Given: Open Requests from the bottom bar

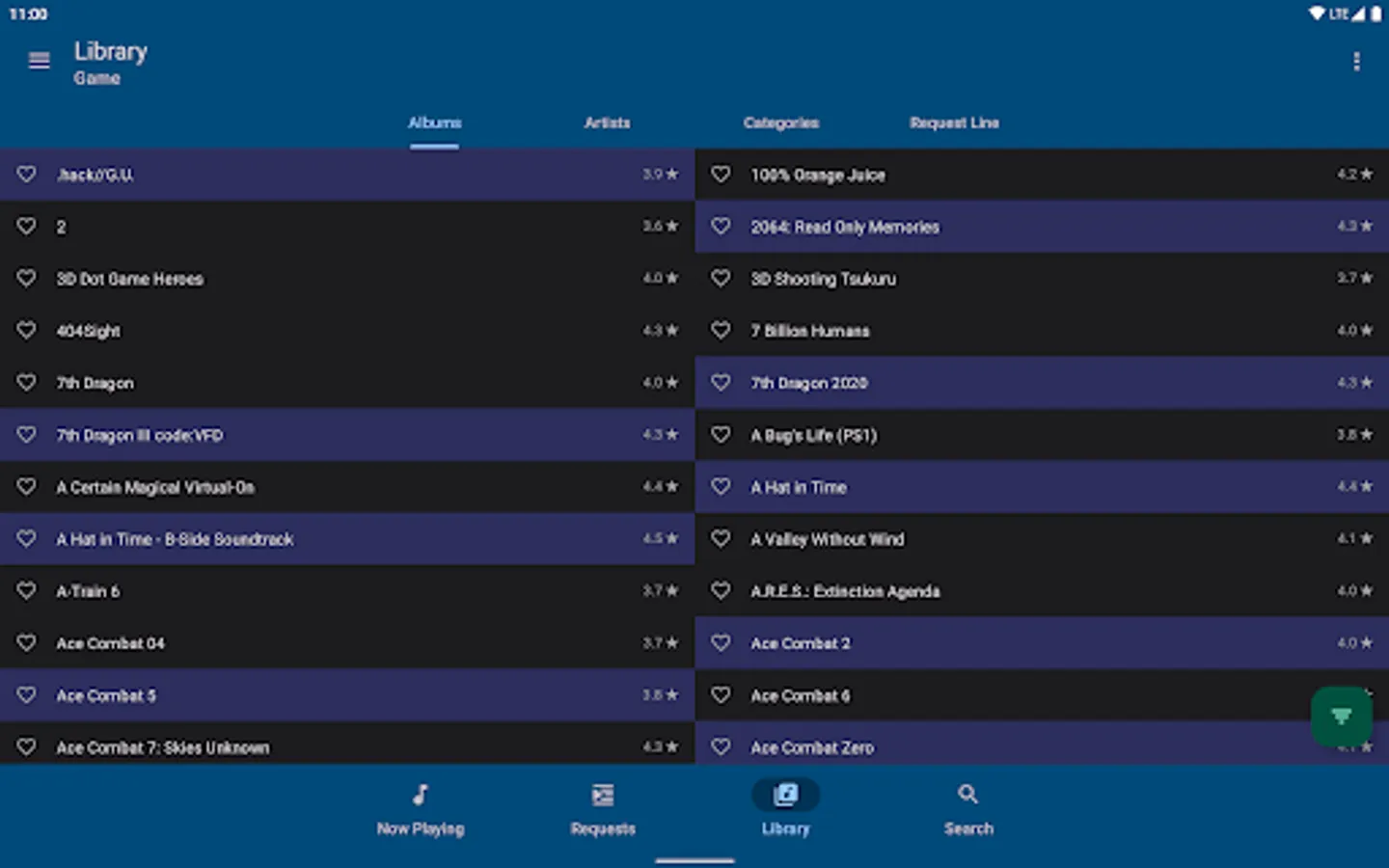Looking at the screenshot, I should (603, 809).
